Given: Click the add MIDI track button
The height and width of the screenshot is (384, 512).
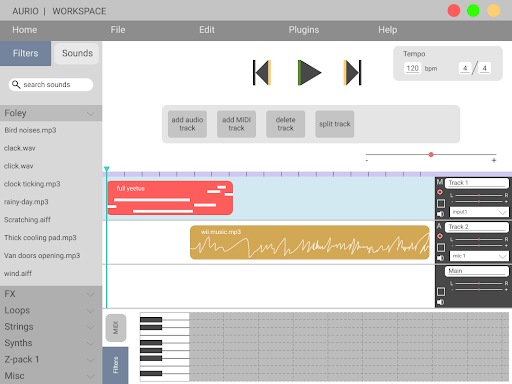Looking at the screenshot, I should click(236, 124).
